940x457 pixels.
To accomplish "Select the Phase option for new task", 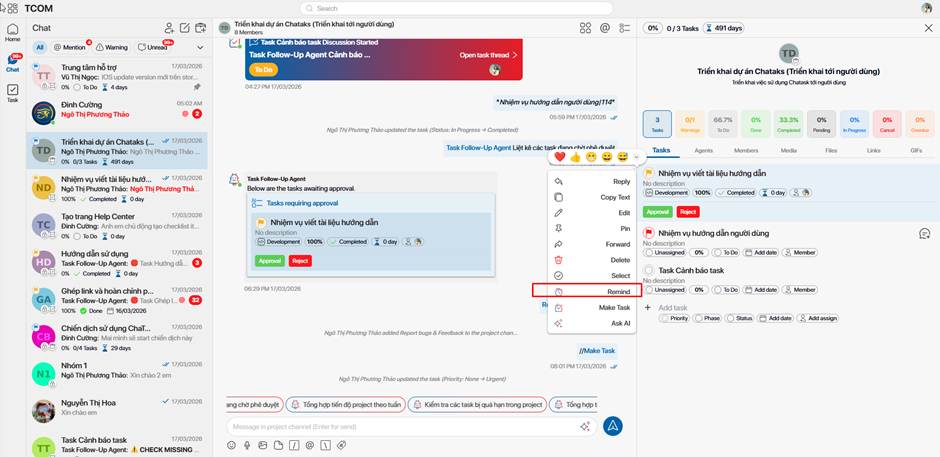I will tap(707, 318).
